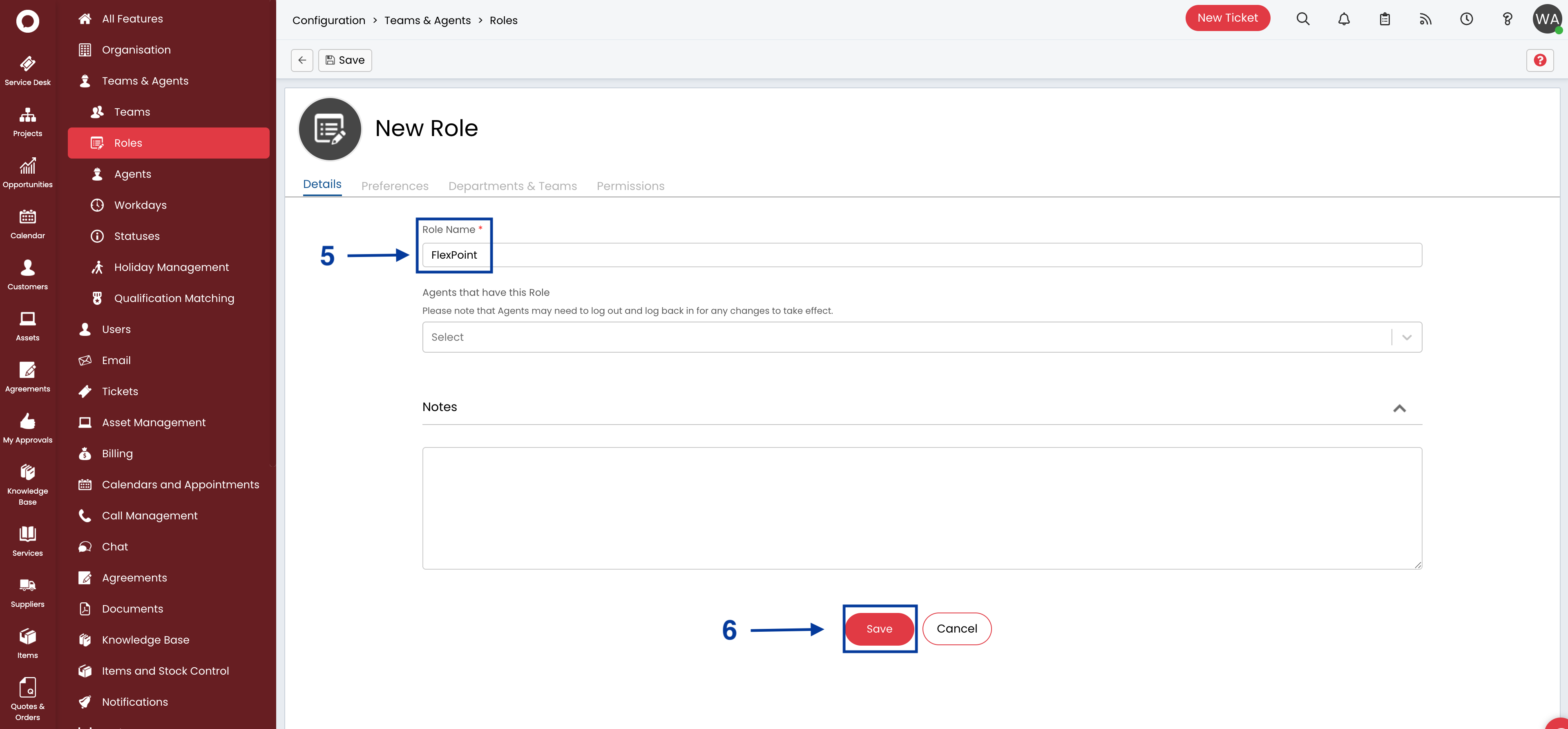Open Holiday Management
Screen dimensions: 1568x729
click(168, 267)
